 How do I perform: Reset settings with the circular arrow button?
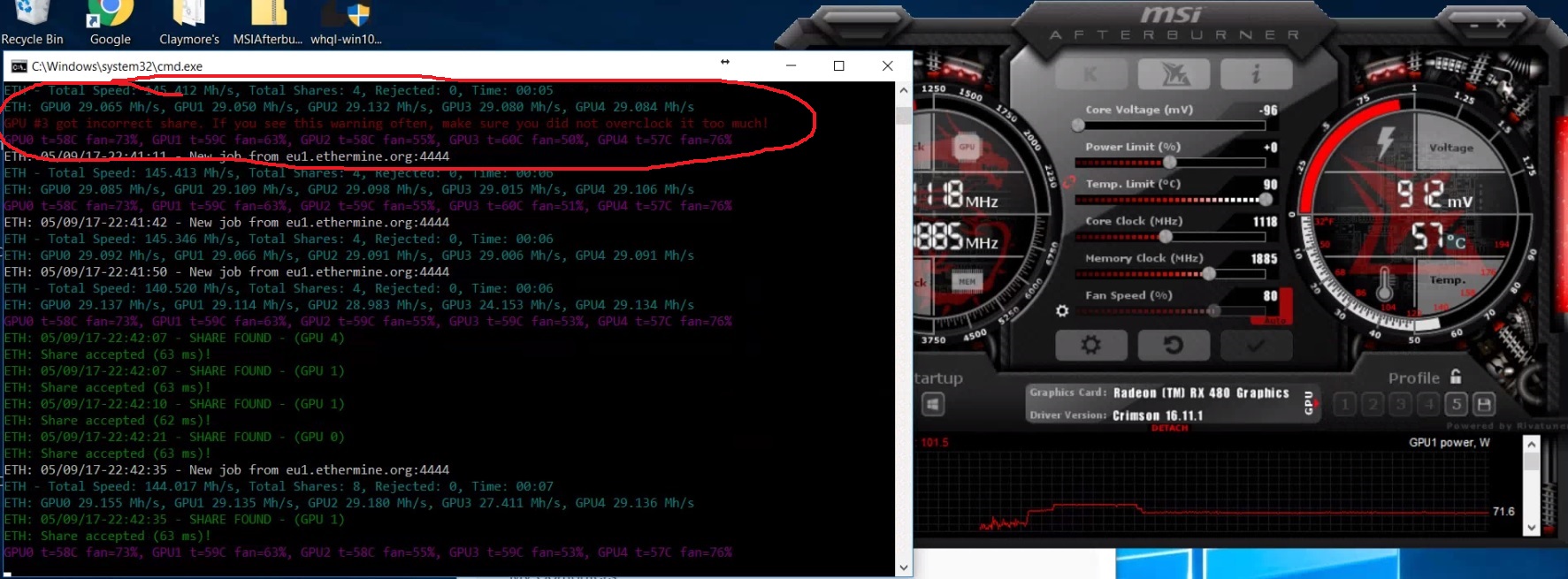[1174, 345]
